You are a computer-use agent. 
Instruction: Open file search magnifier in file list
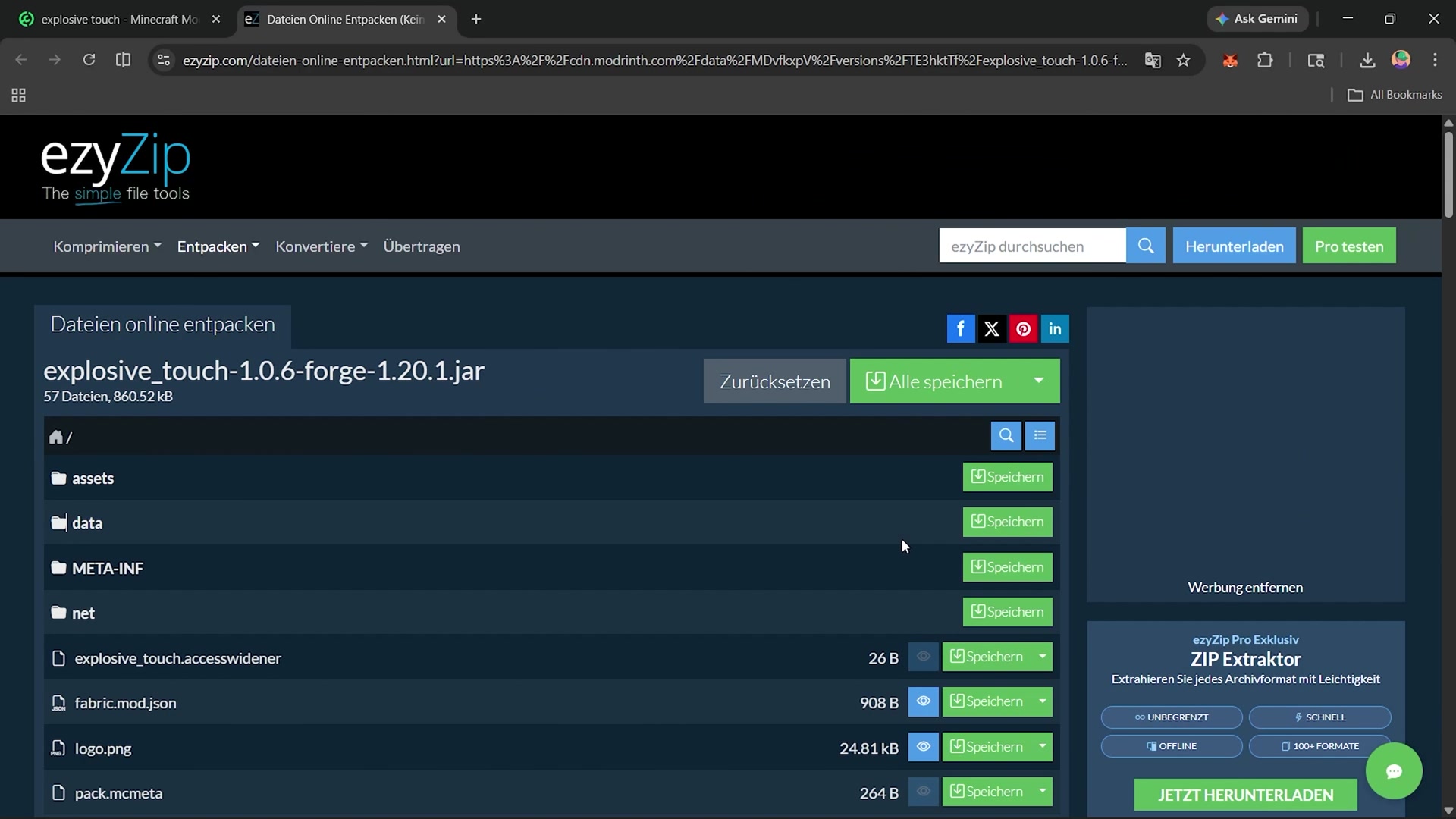1006,435
